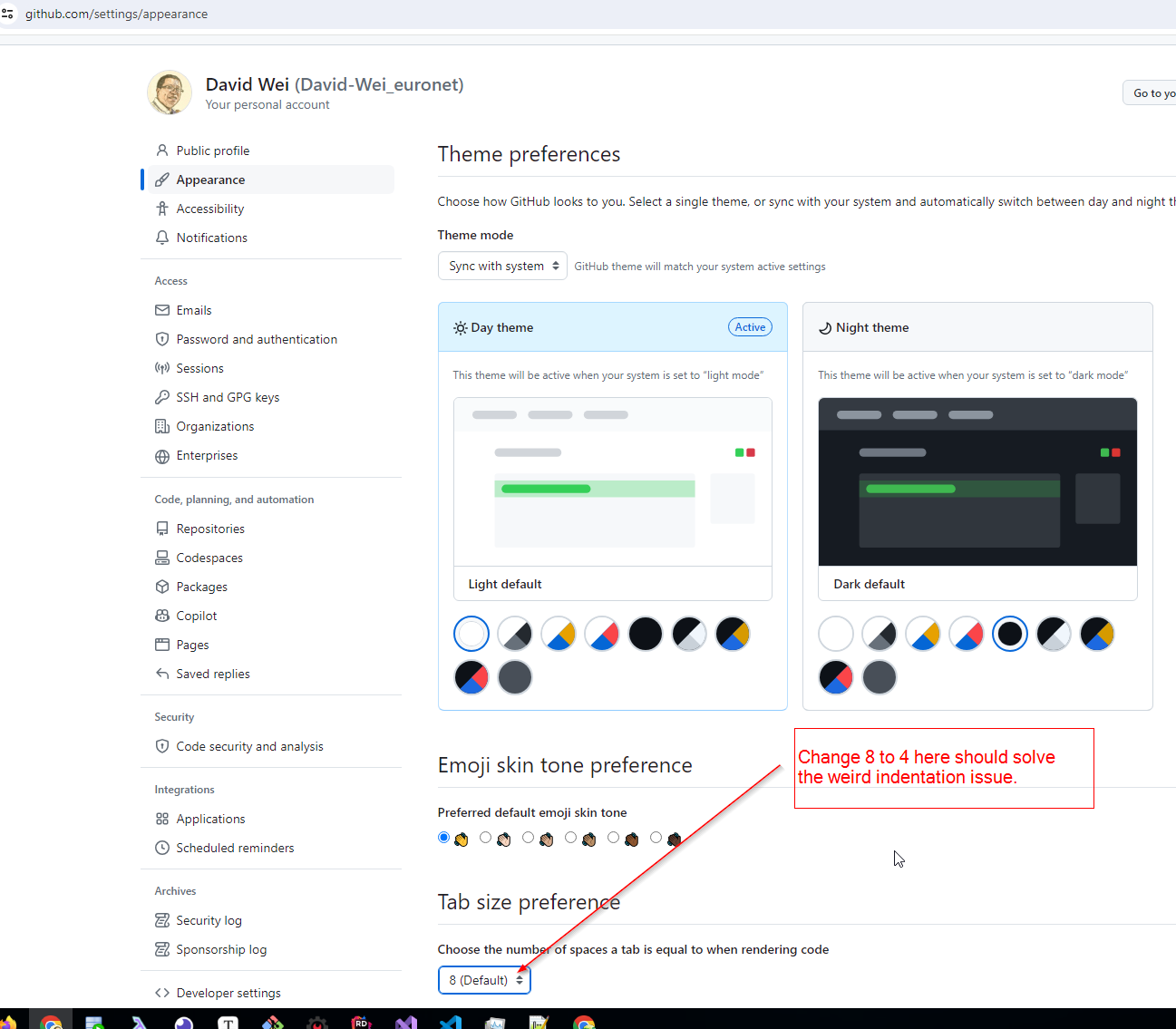
Task: Select the SSH and GPG keys icon
Action: tap(161, 397)
